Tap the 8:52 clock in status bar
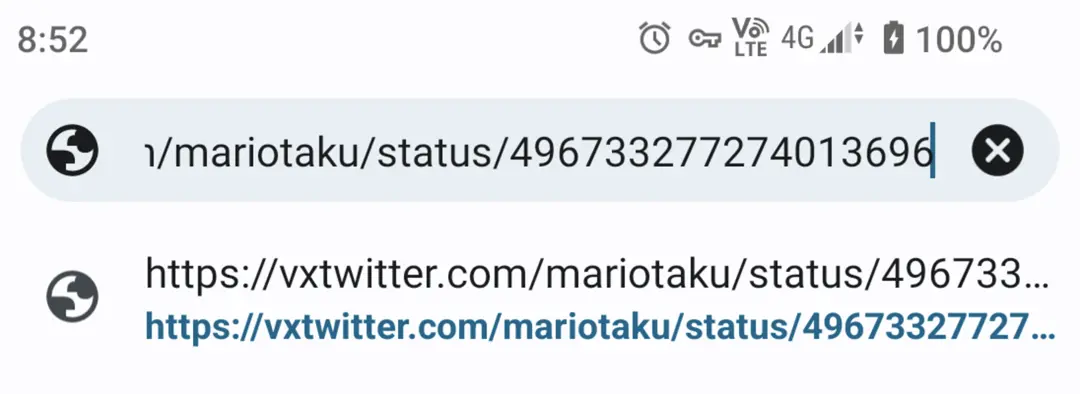 [x=53, y=41]
